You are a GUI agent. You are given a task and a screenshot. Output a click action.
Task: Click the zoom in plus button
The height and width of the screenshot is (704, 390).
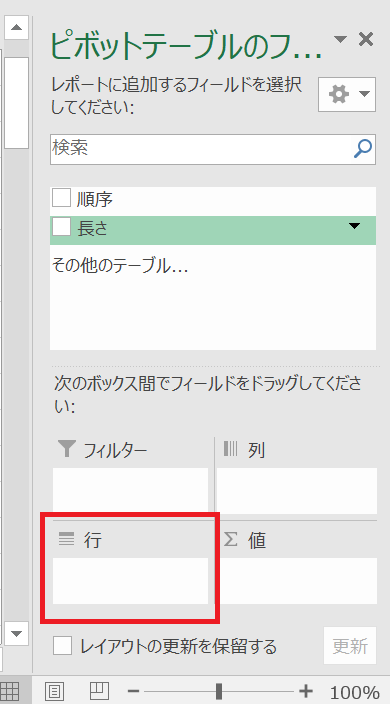(x=306, y=691)
